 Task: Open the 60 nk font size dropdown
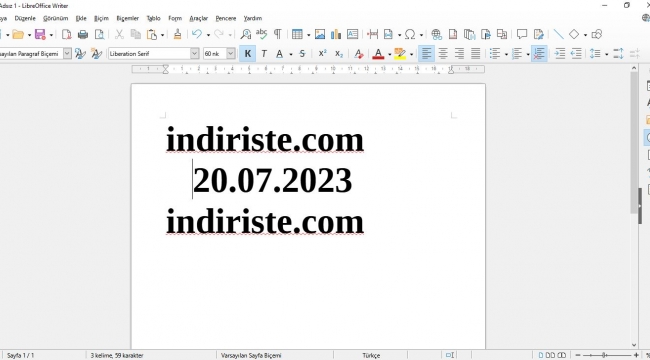click(231, 54)
